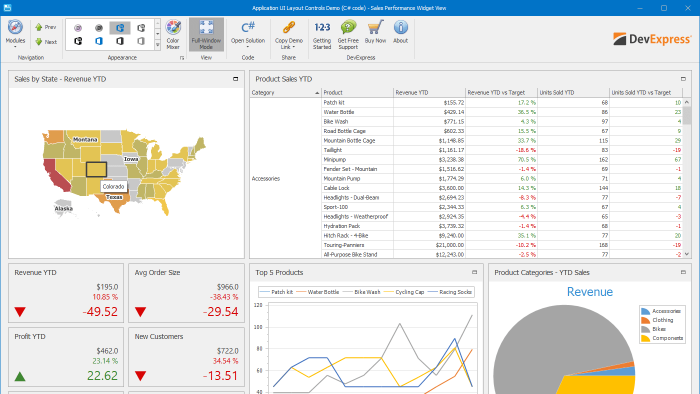Click the Buy Now cart icon

coord(375,28)
